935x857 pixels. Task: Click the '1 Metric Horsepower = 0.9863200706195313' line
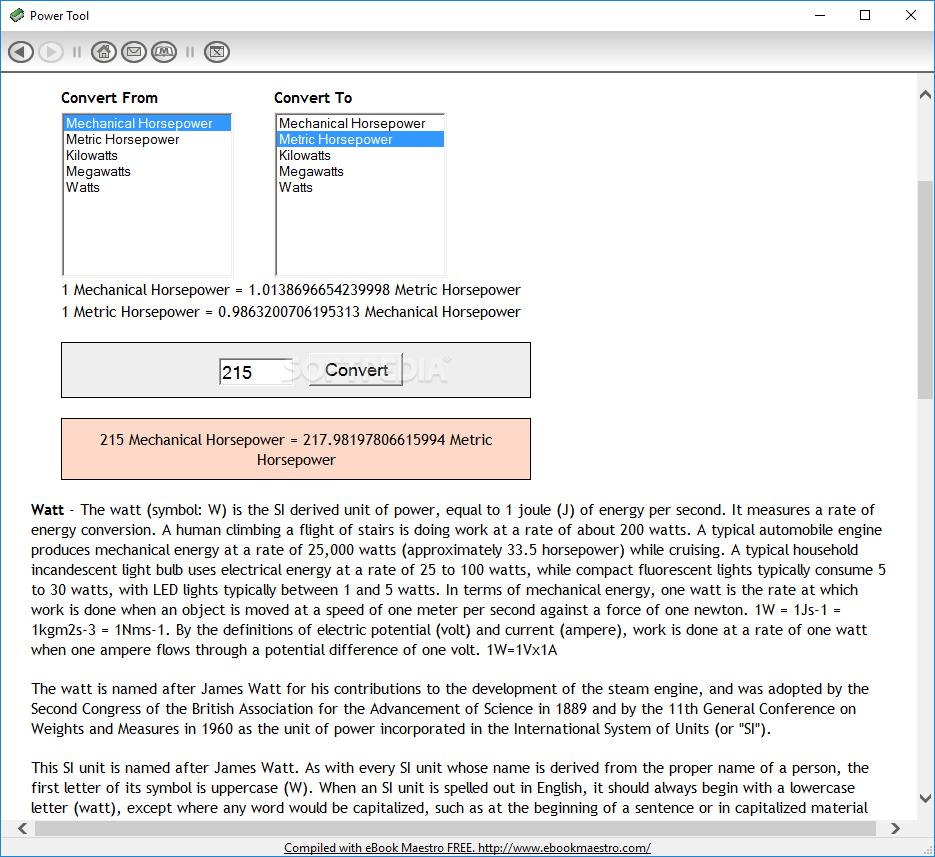click(x=291, y=313)
